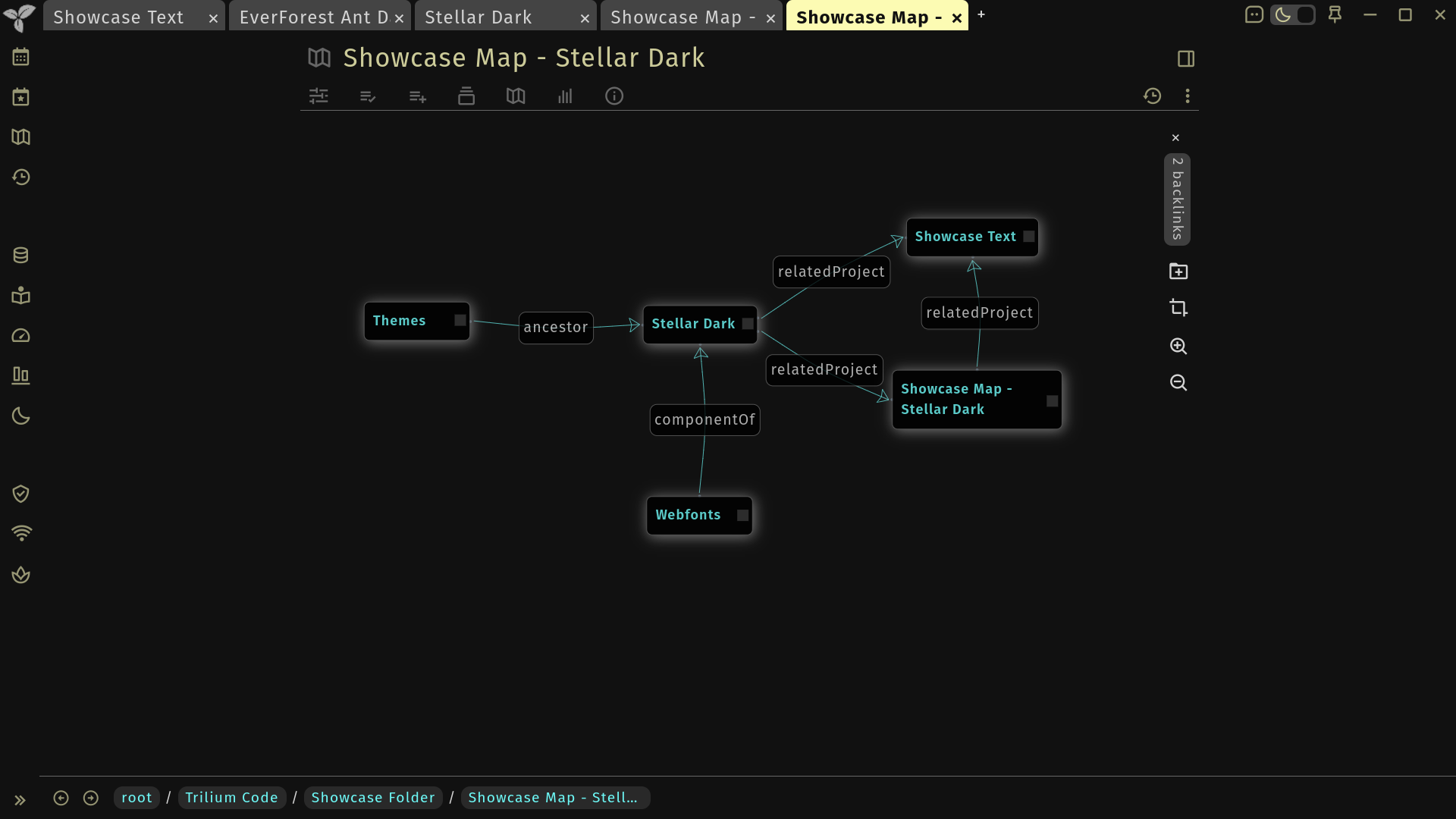Expand the left pane with double chevron

[20, 800]
